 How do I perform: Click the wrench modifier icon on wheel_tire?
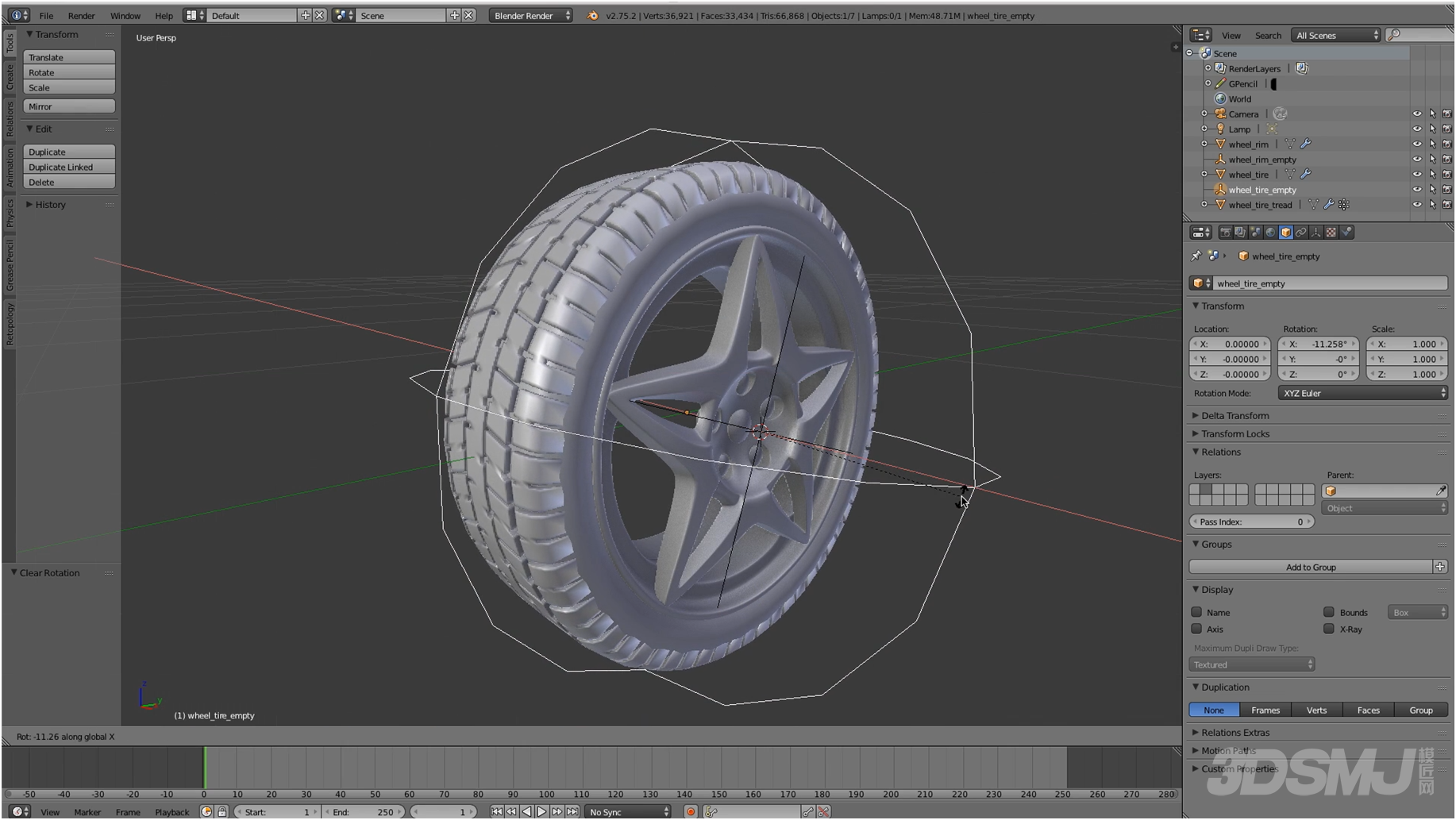[x=1305, y=175]
